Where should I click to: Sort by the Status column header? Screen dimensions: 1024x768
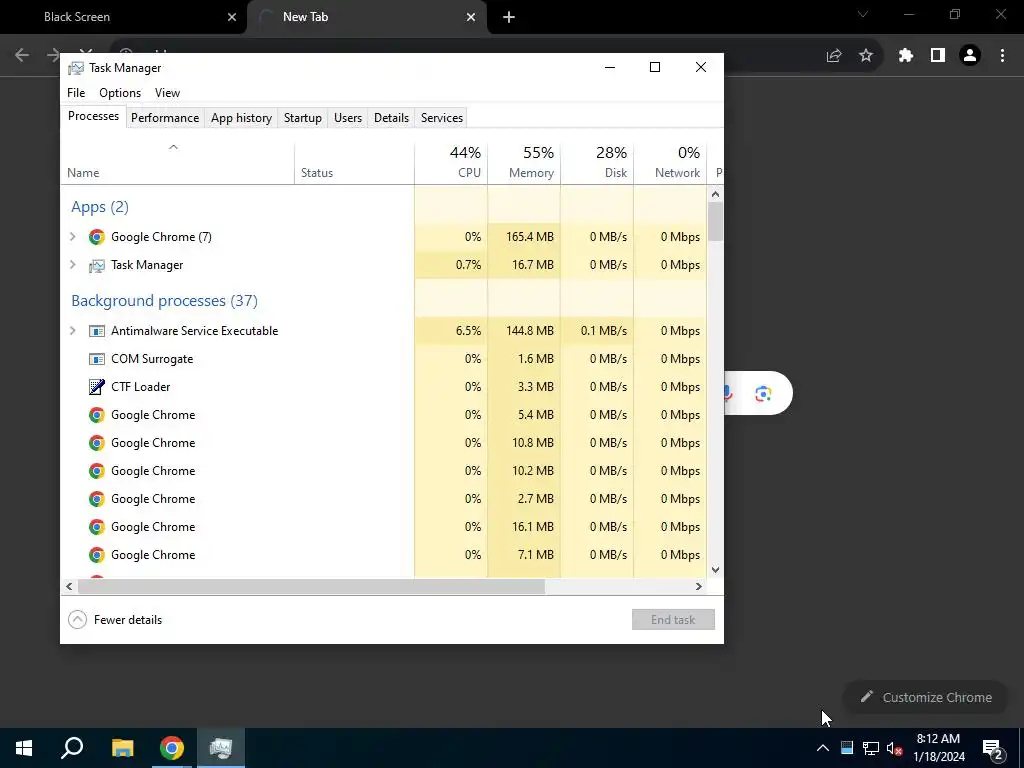click(x=355, y=162)
